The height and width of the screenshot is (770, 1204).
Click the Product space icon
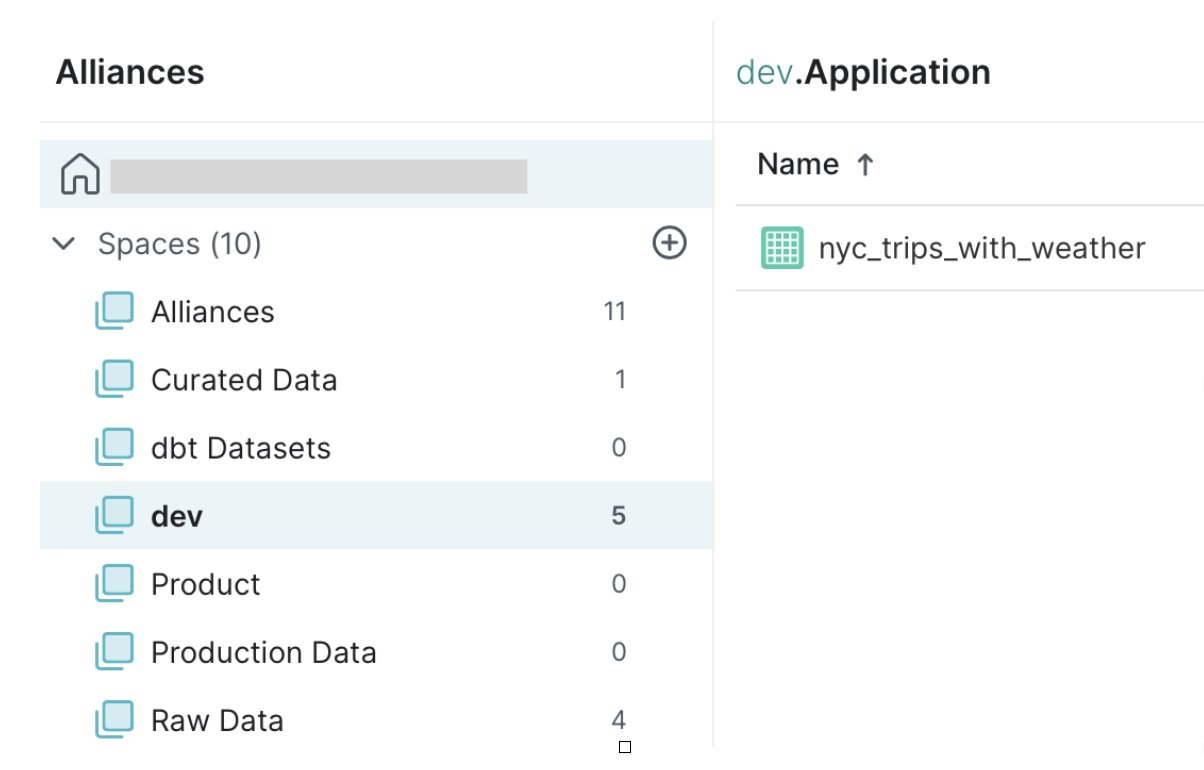pos(114,583)
